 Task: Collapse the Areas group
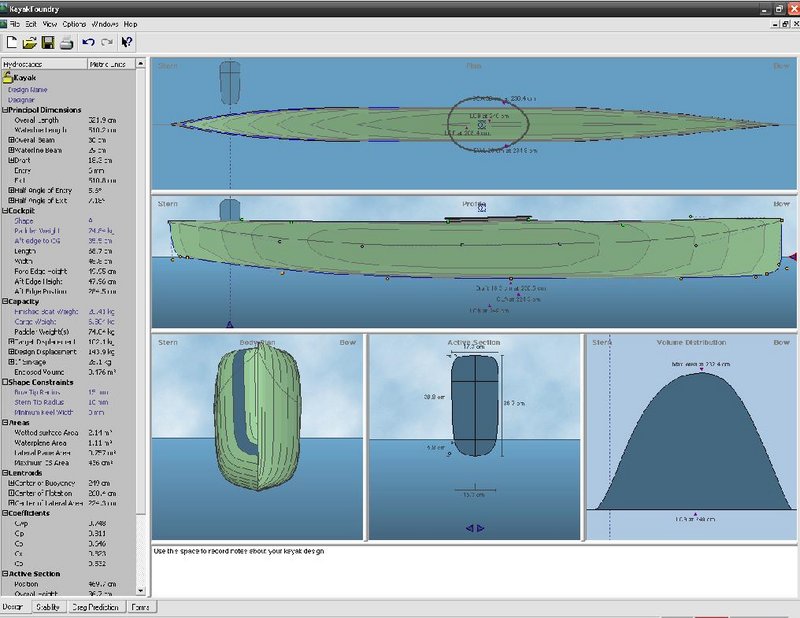5,423
